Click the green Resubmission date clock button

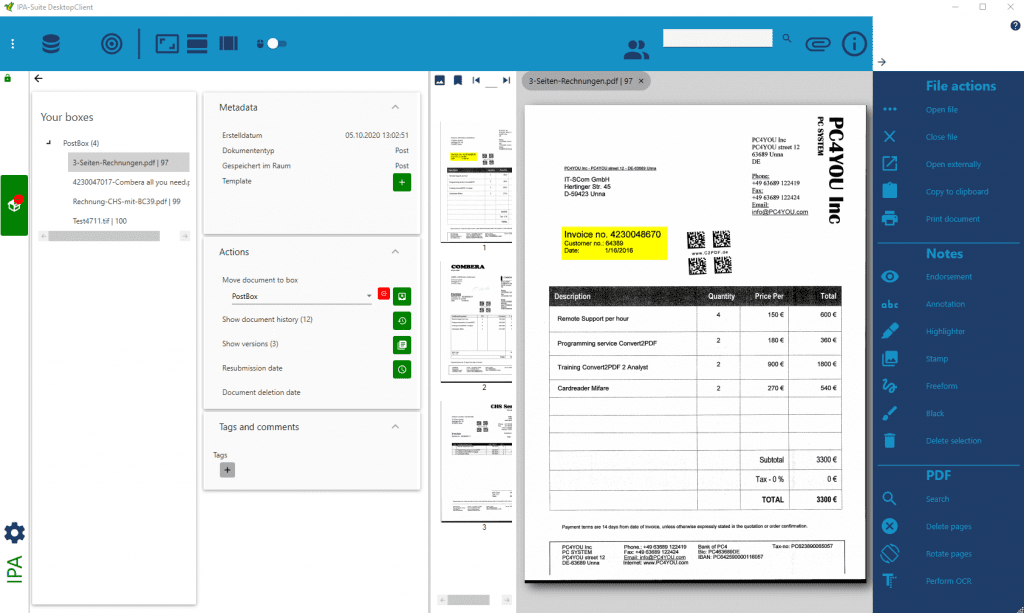(401, 369)
